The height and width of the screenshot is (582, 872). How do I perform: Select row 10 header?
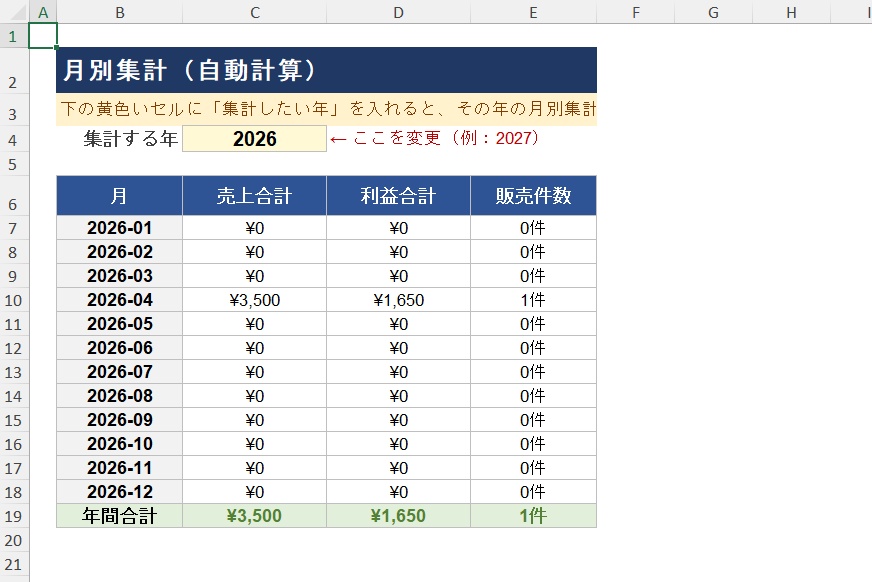(x=14, y=300)
